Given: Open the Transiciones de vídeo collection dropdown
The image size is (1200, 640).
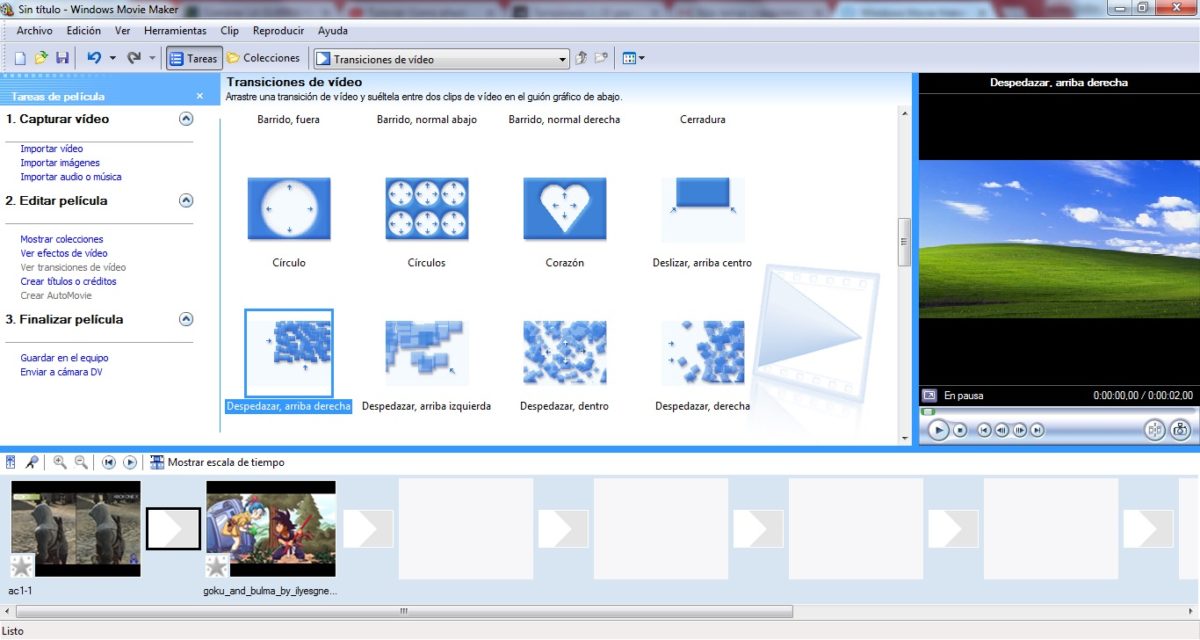Looking at the screenshot, I should click(562, 59).
